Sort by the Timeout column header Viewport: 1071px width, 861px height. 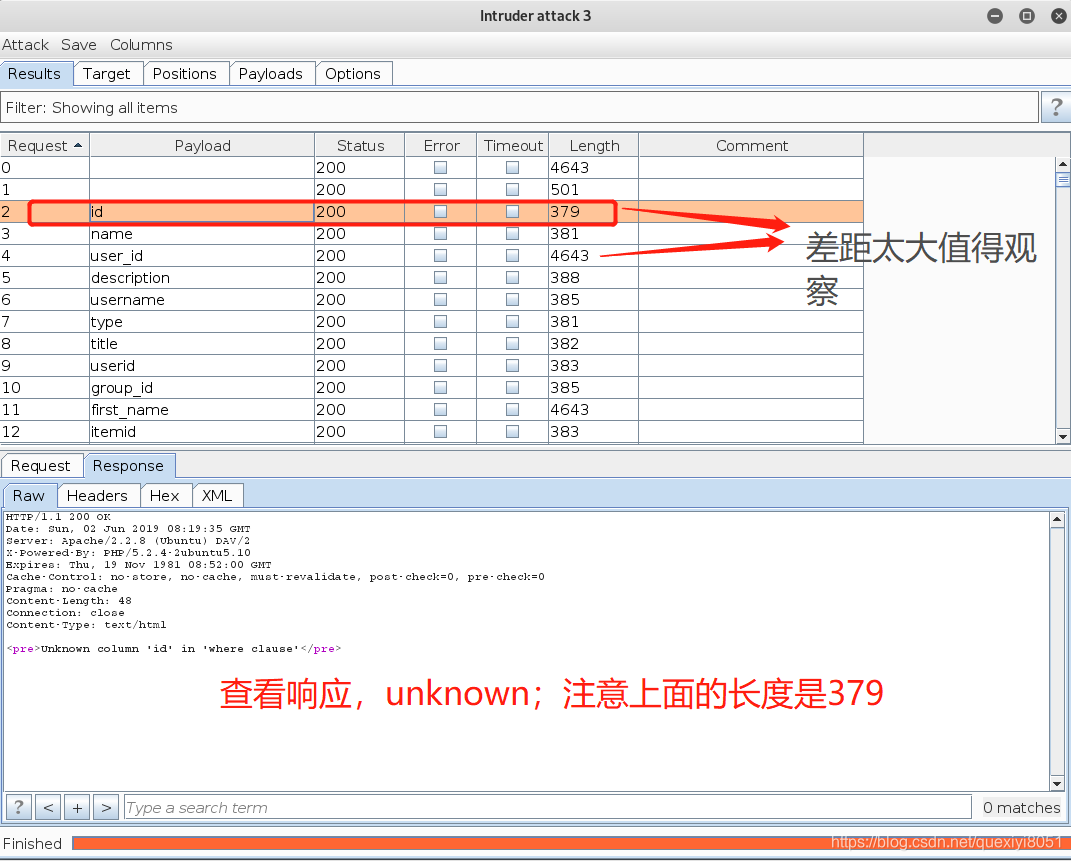click(513, 145)
